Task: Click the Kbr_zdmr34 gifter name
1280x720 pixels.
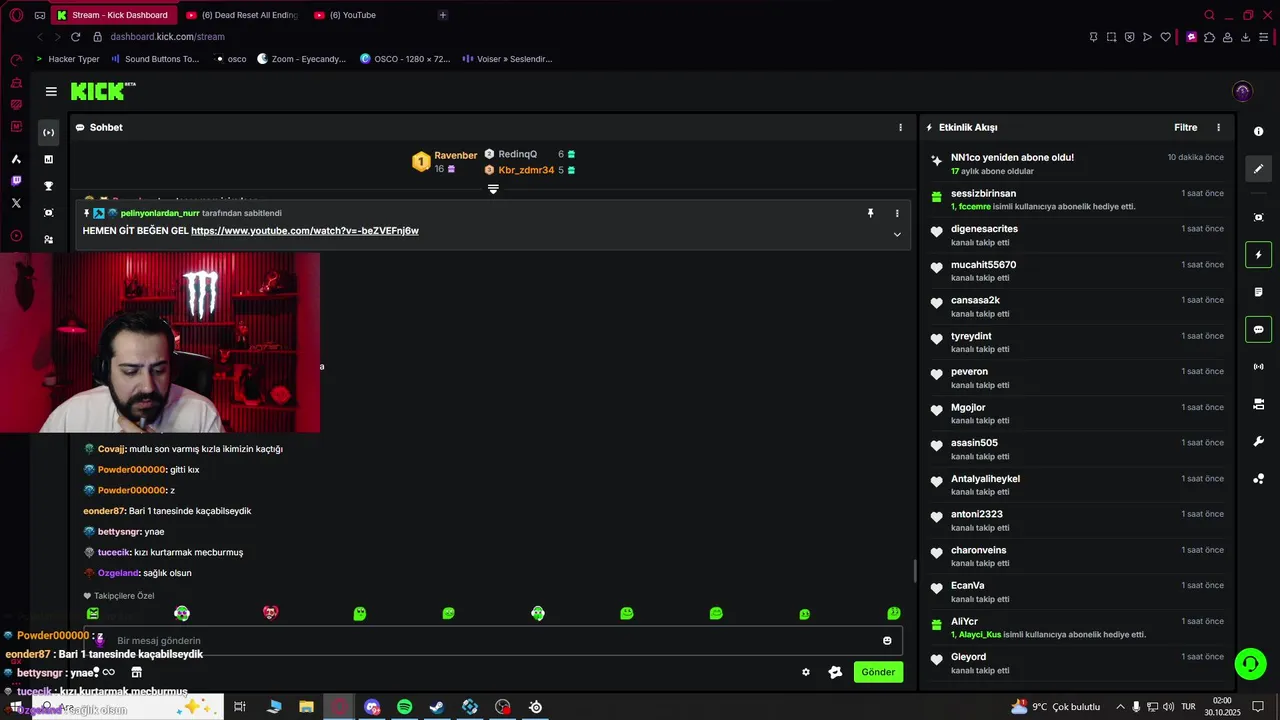Action: point(526,170)
